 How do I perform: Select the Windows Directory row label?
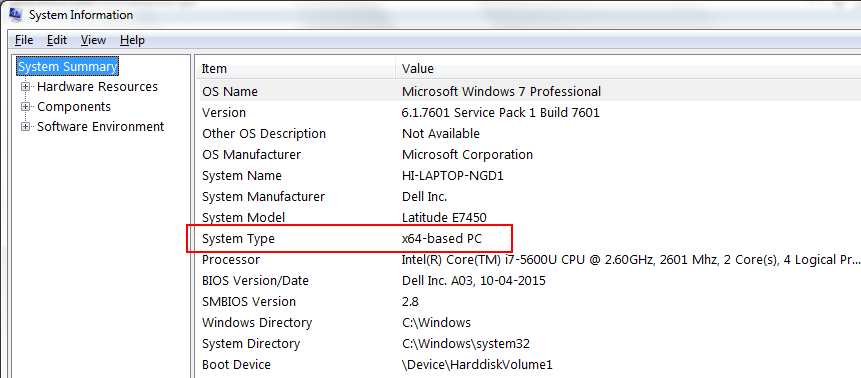click(x=257, y=323)
